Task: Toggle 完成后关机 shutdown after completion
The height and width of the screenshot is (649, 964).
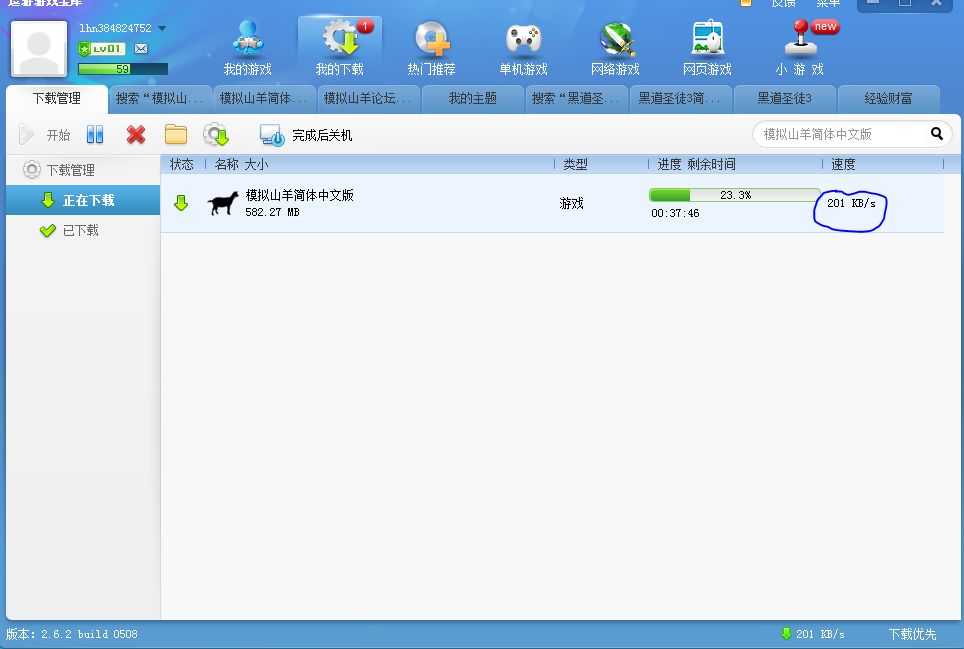Action: (306, 135)
